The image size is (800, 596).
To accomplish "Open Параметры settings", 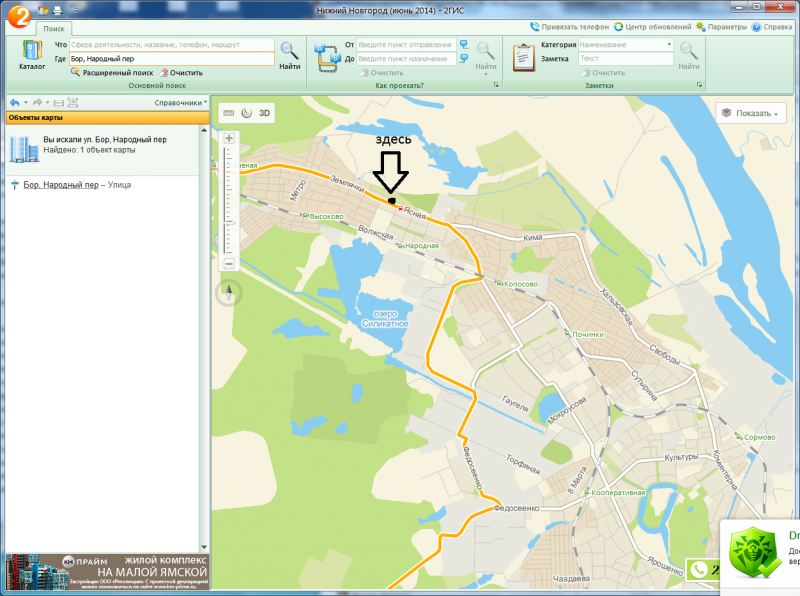I will point(721,27).
